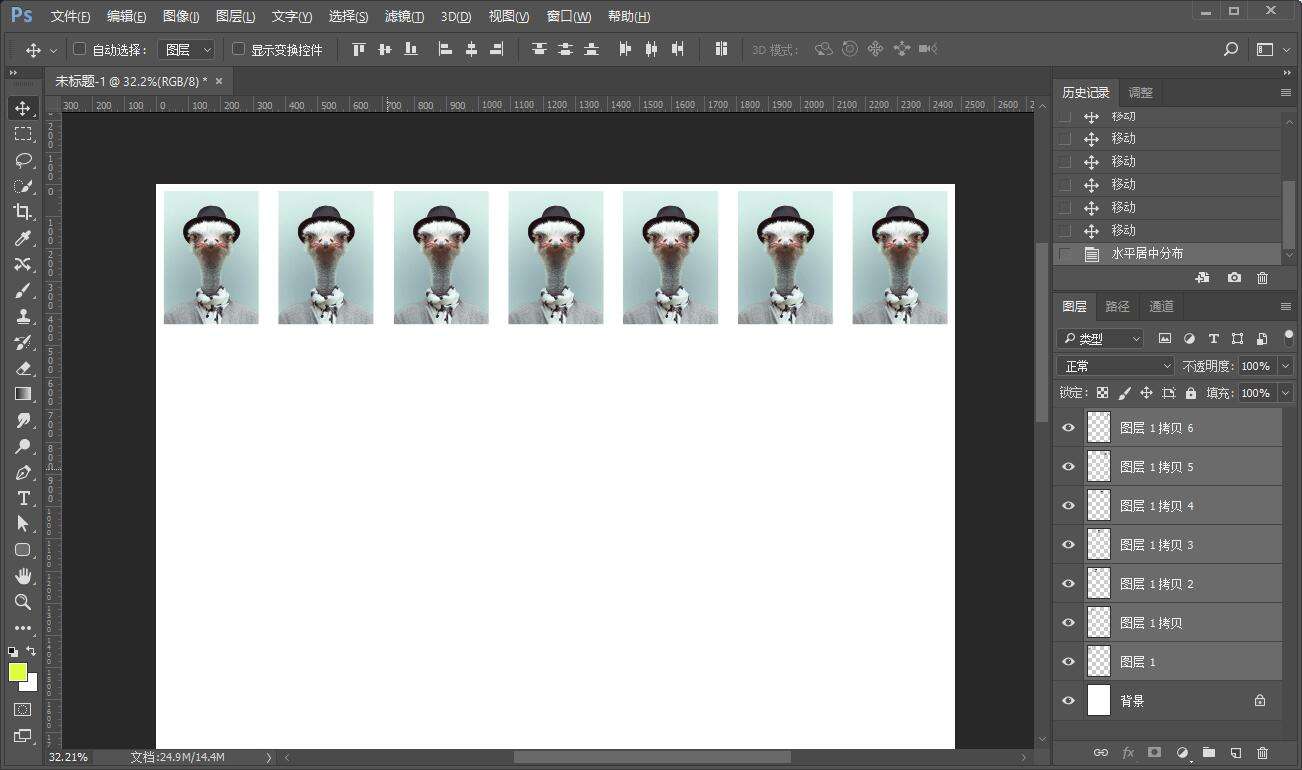Select the Lasso tool

[23, 160]
